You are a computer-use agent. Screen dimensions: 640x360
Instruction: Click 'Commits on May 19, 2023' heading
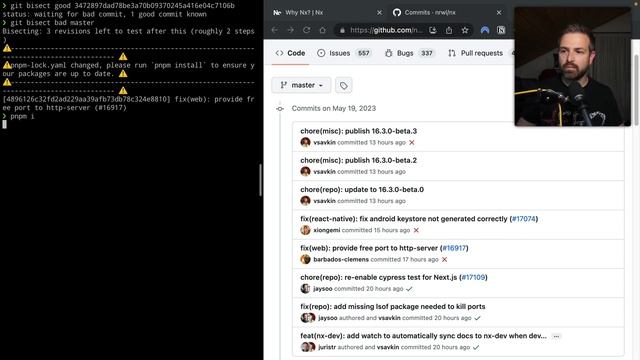[334, 109]
